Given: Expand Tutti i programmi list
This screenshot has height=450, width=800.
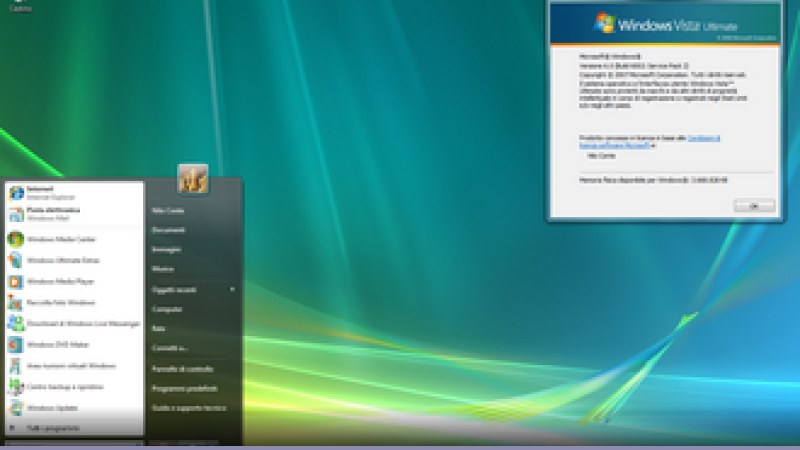Looking at the screenshot, I should click(x=74, y=428).
